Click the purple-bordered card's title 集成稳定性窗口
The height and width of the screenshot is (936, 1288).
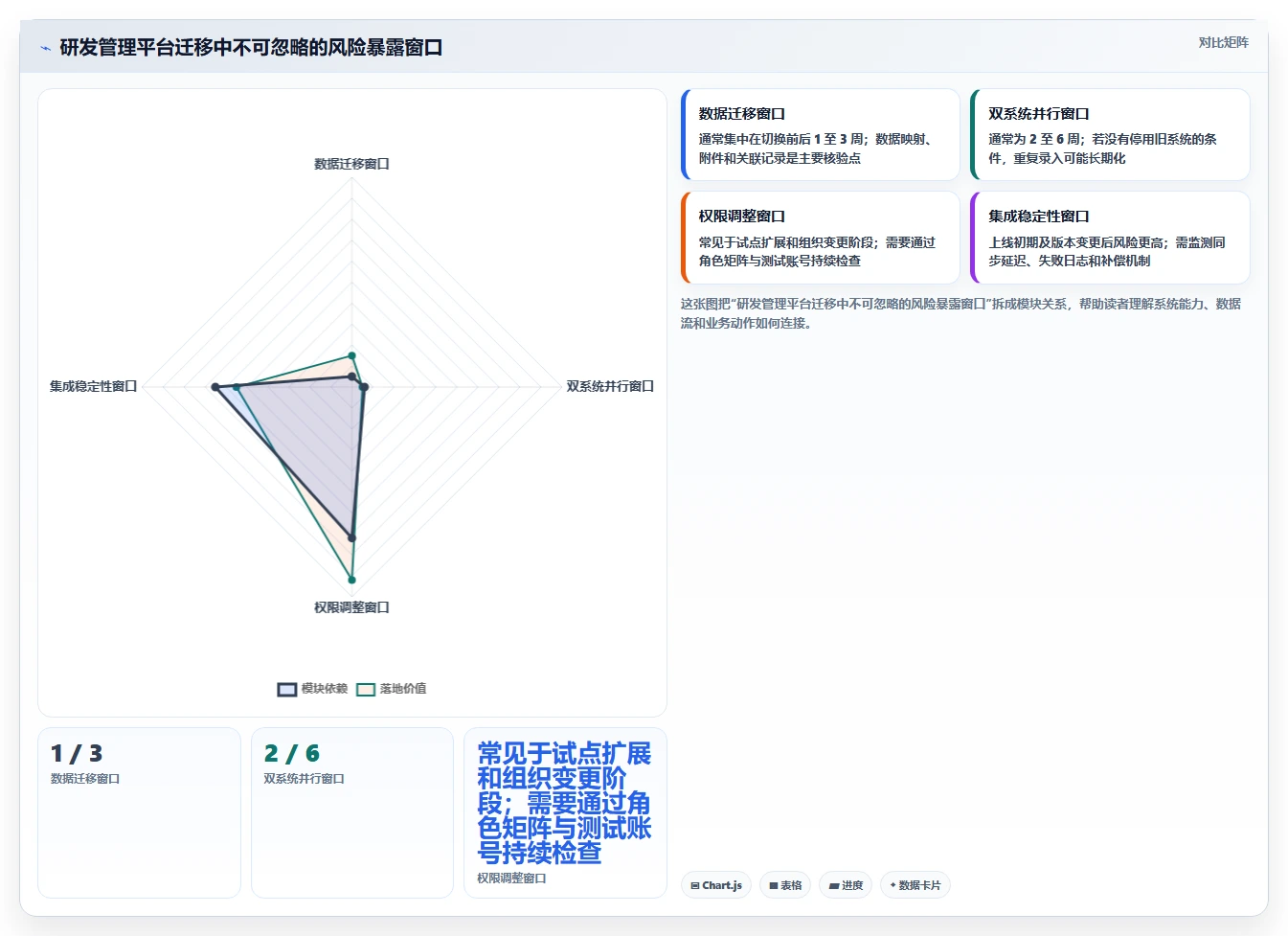point(1039,217)
